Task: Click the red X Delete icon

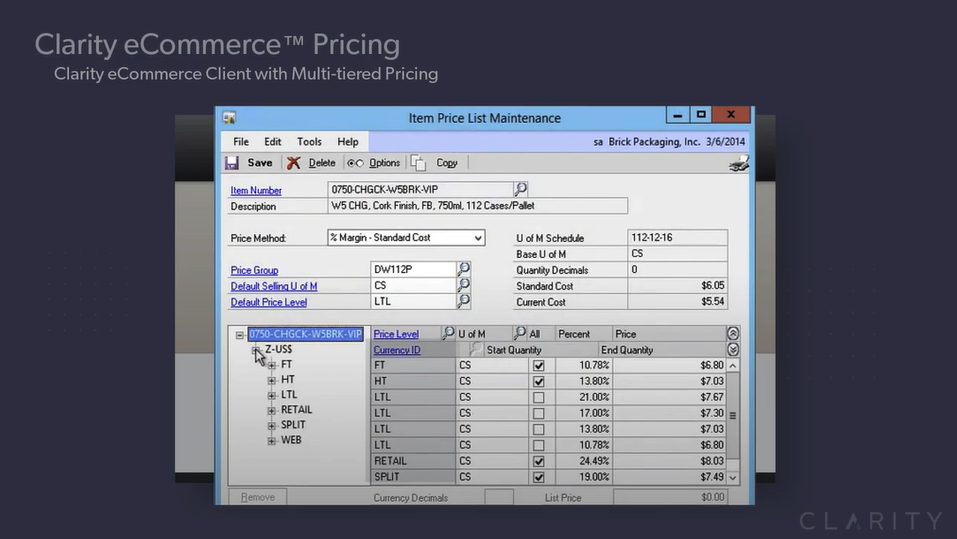Action: point(294,163)
